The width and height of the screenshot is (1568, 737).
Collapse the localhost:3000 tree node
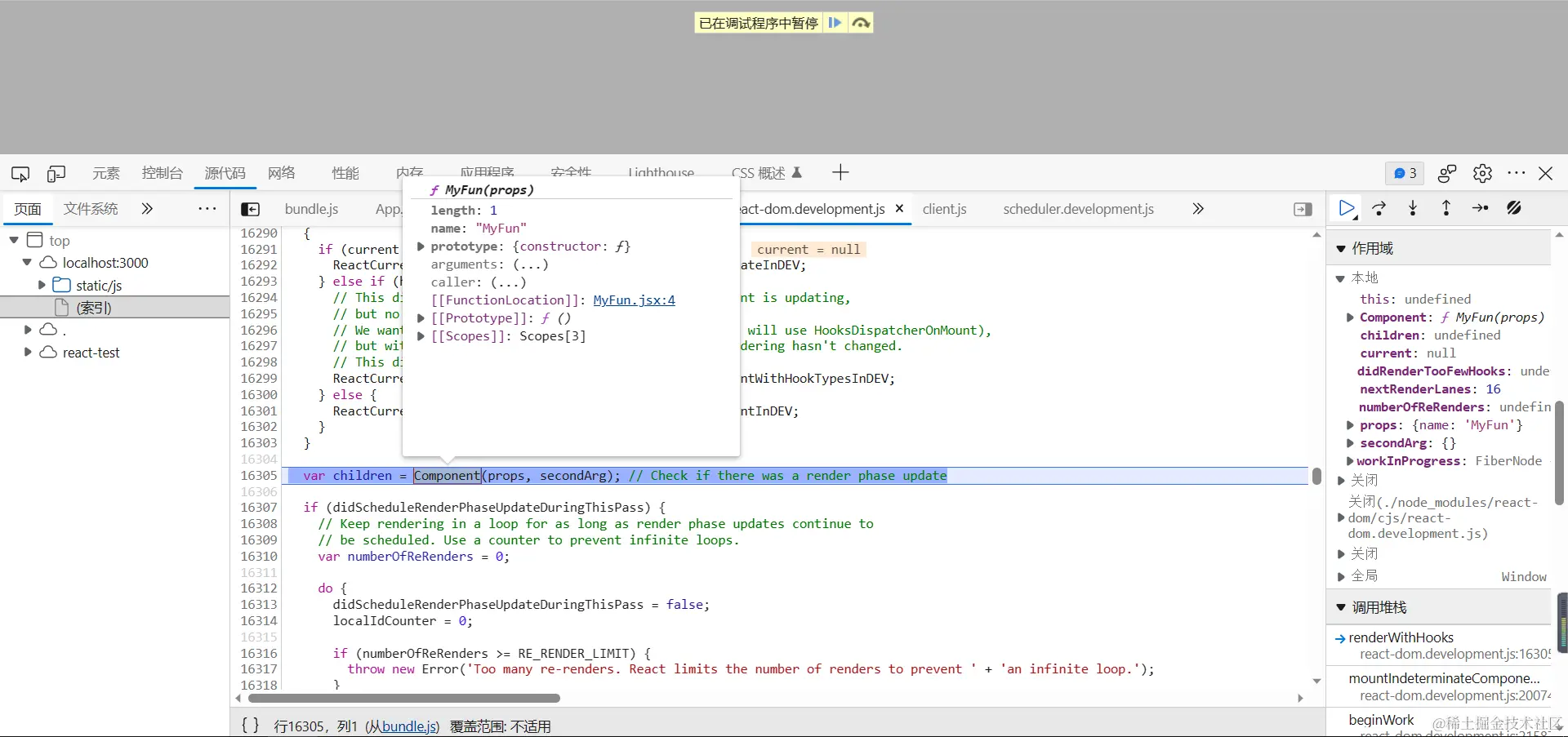click(27, 263)
